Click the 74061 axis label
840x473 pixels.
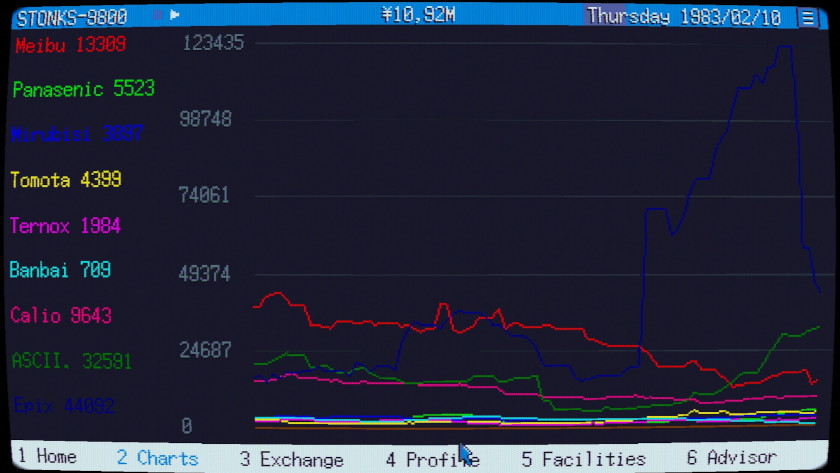204,195
